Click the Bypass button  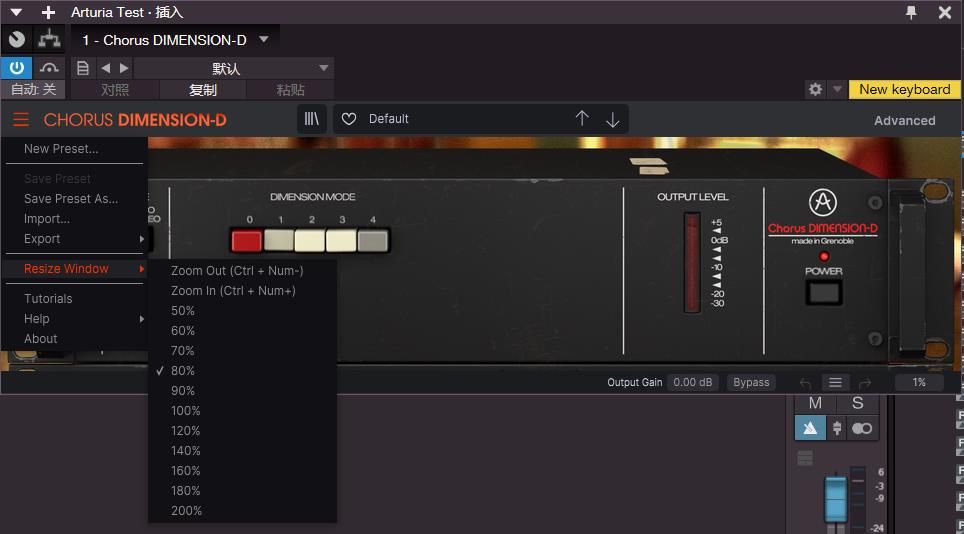click(751, 382)
